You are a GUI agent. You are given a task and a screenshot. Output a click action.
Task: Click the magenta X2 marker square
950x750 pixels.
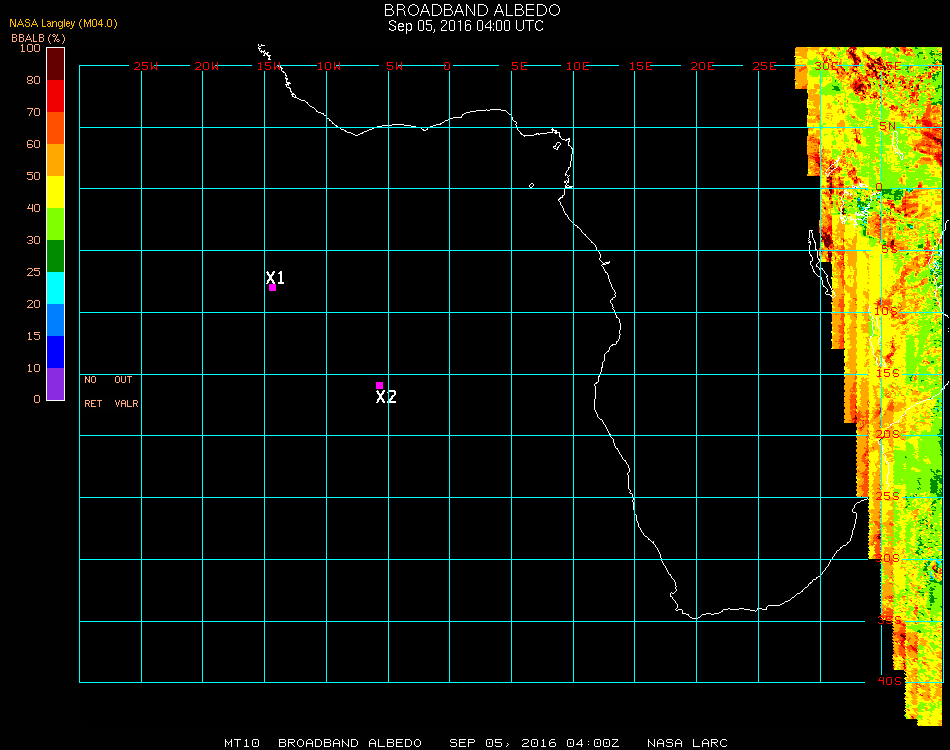(x=379, y=385)
